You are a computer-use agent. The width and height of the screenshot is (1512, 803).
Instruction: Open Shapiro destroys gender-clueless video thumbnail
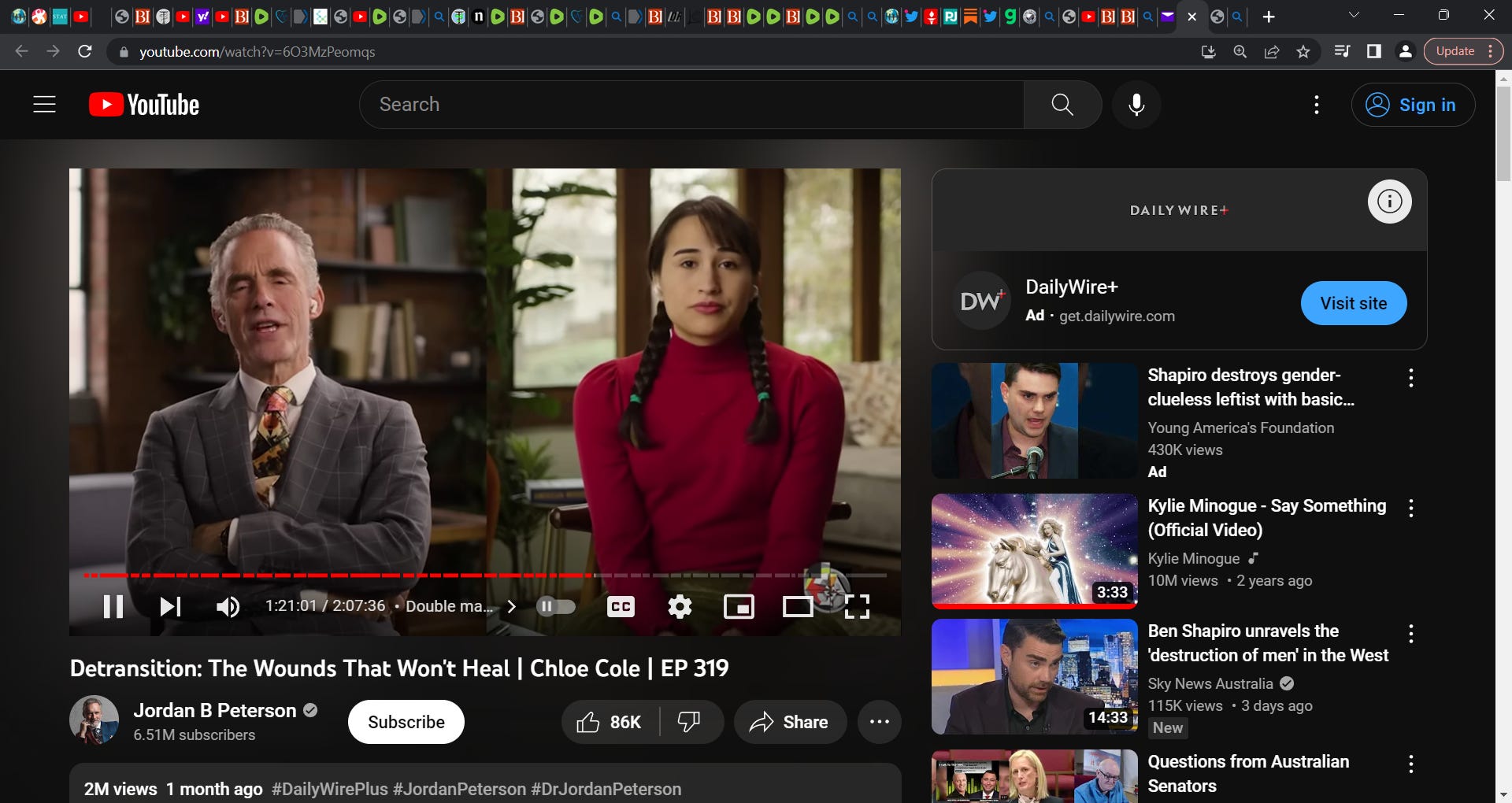click(1034, 420)
